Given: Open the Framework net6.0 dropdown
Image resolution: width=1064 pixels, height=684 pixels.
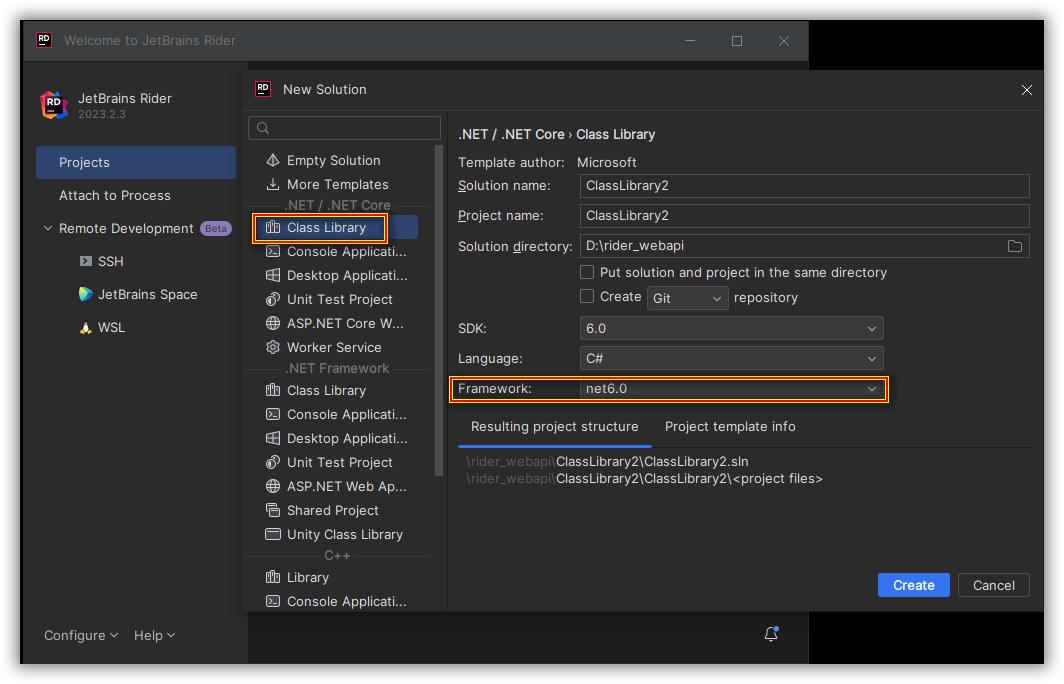Looking at the screenshot, I should click(x=731, y=389).
